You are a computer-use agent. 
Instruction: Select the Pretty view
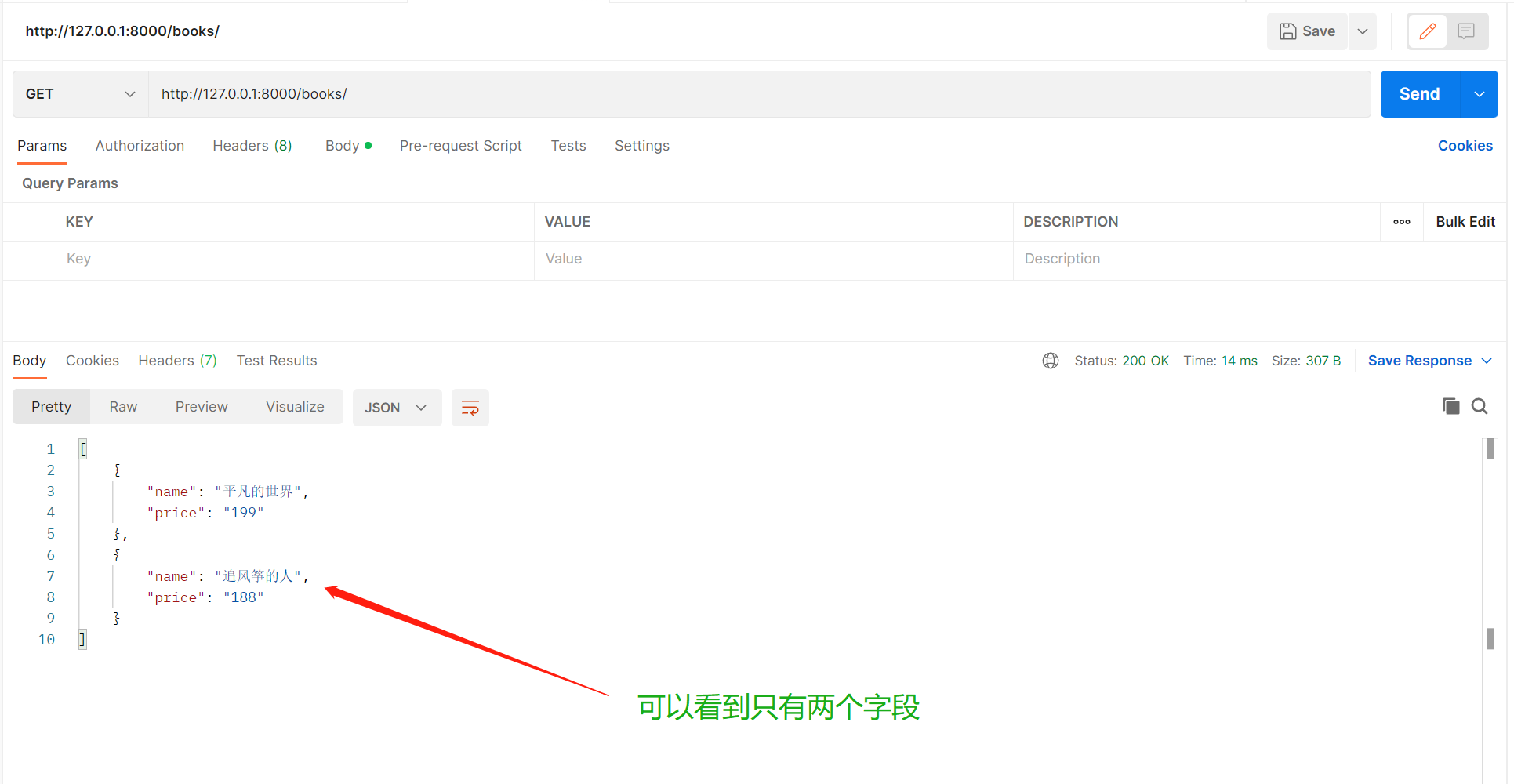point(52,407)
